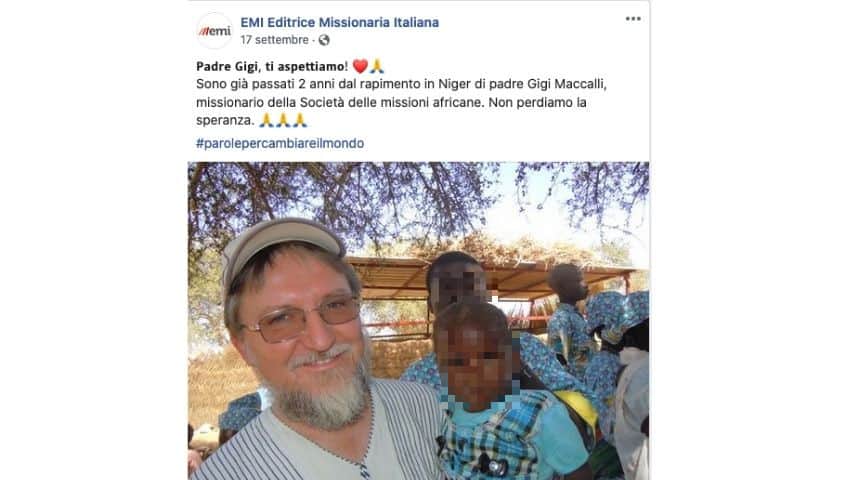Click the globe public-visibility icon

click(324, 40)
